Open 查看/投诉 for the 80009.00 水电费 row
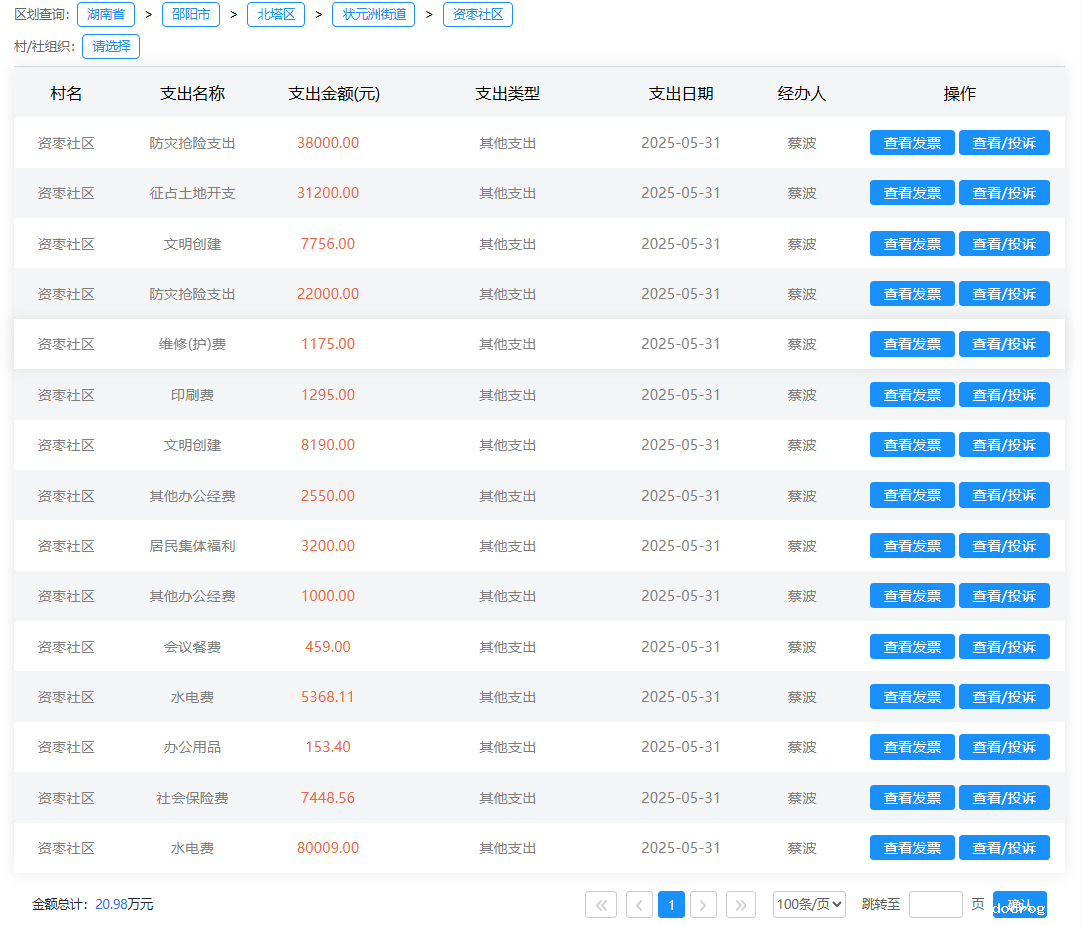The width and height of the screenshot is (1082, 925). click(1004, 848)
